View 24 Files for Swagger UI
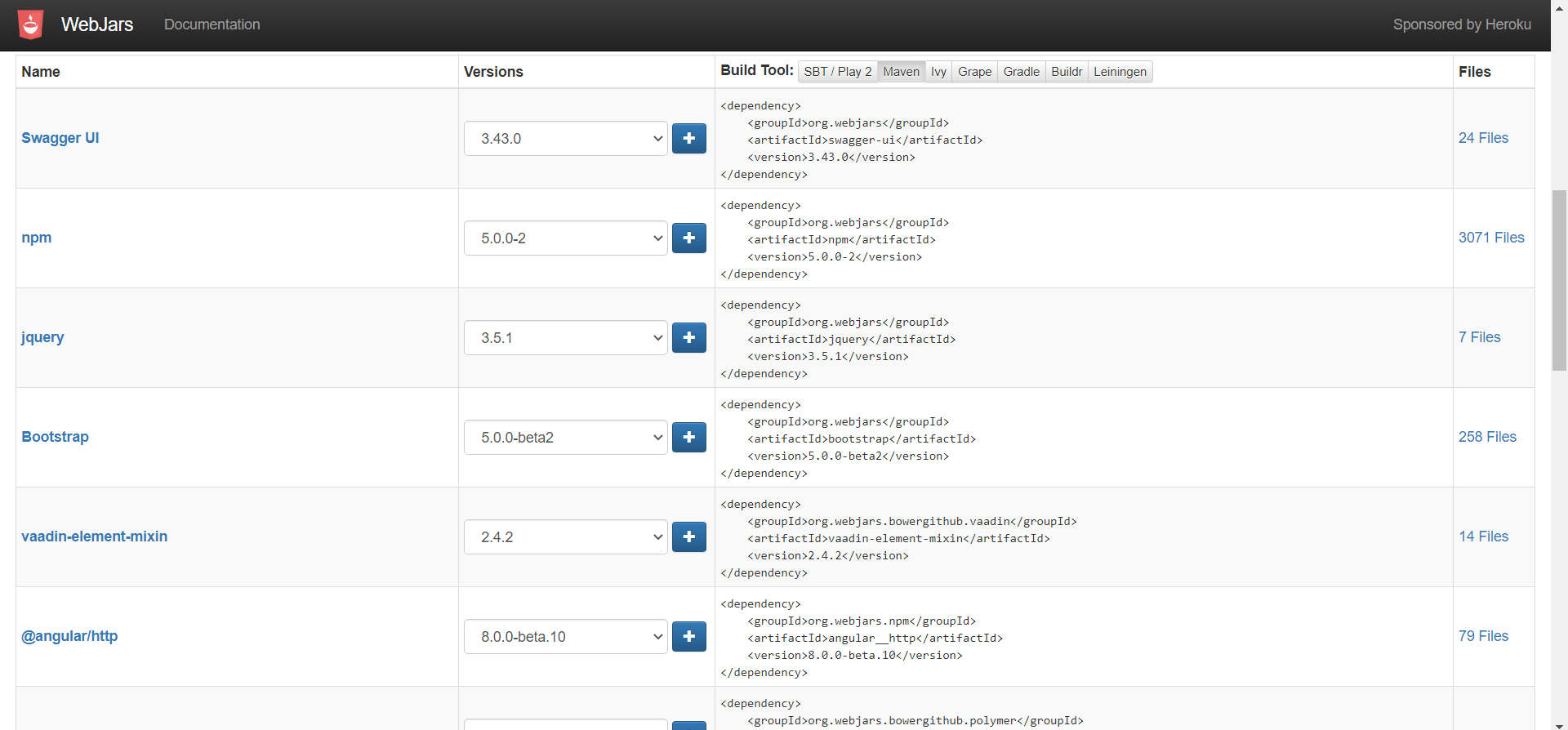Image resolution: width=1568 pixels, height=730 pixels. [1483, 138]
